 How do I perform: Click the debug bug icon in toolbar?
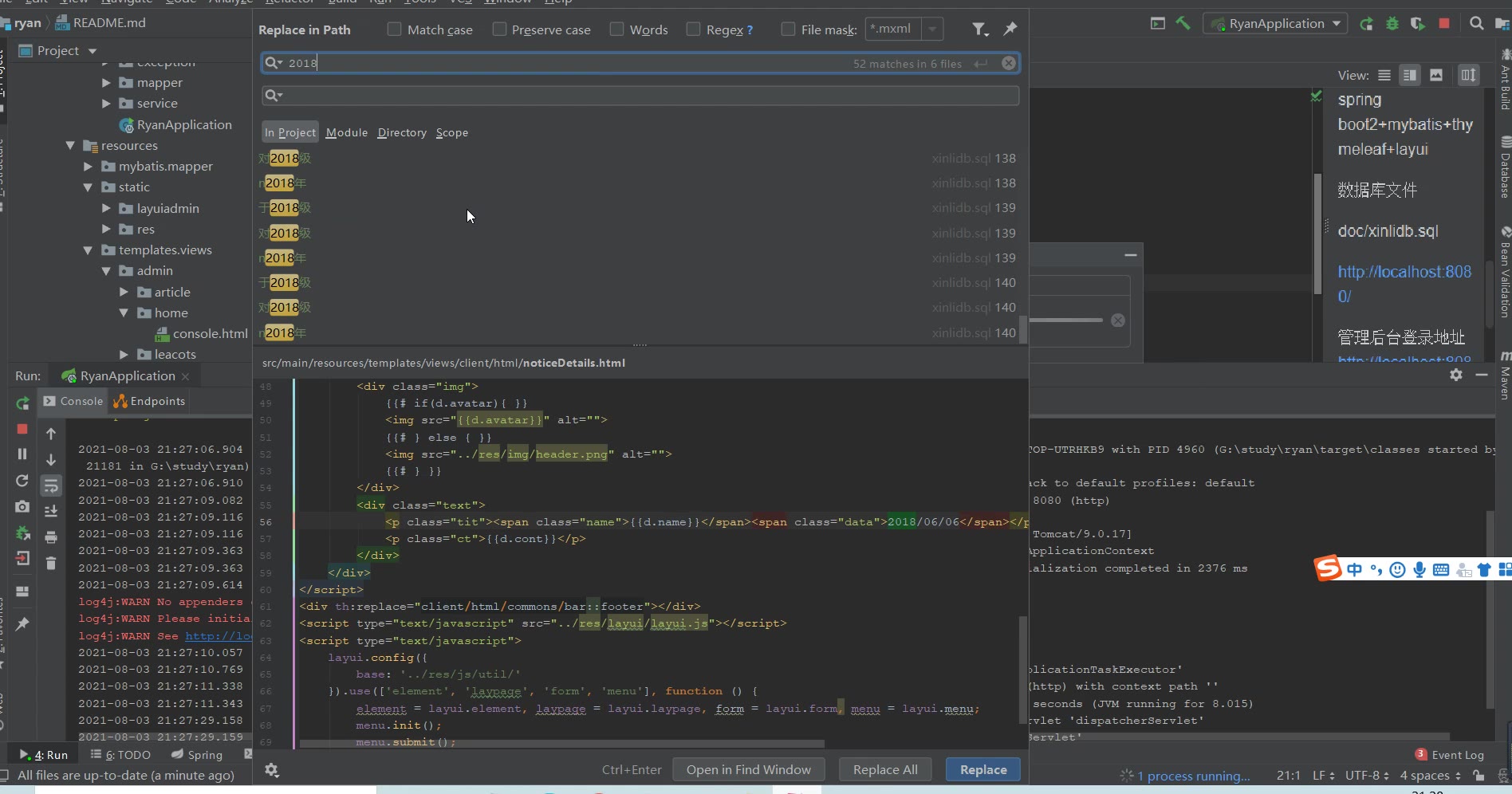[1392, 24]
